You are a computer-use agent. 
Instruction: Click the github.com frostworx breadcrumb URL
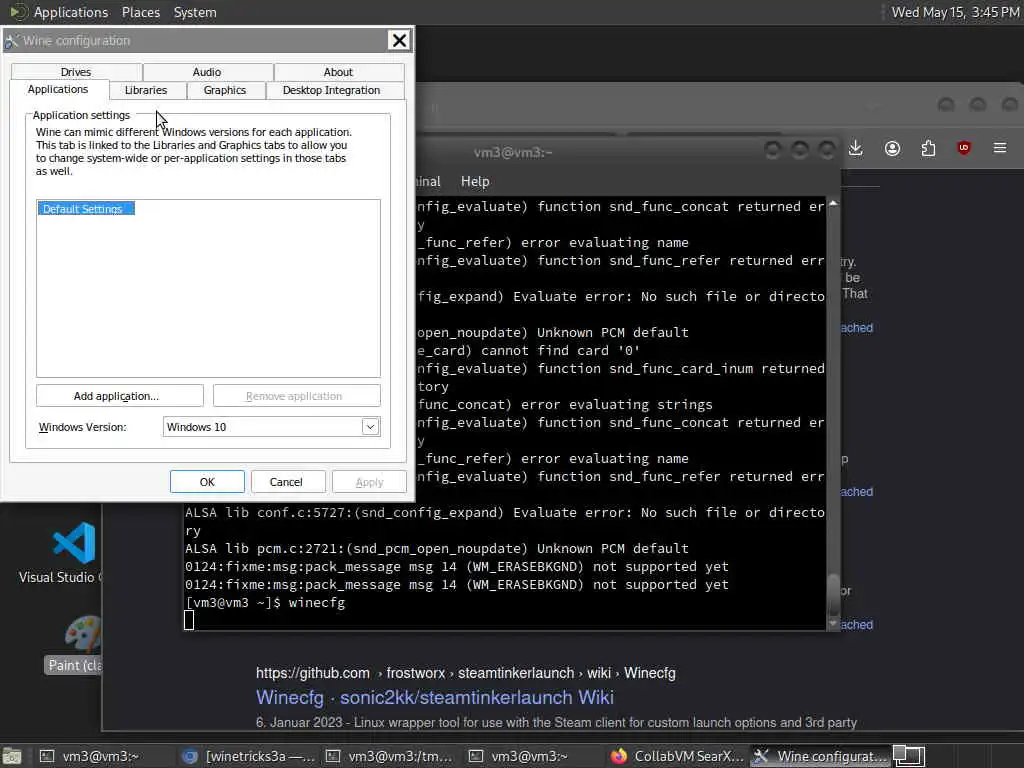pyautogui.click(x=466, y=673)
